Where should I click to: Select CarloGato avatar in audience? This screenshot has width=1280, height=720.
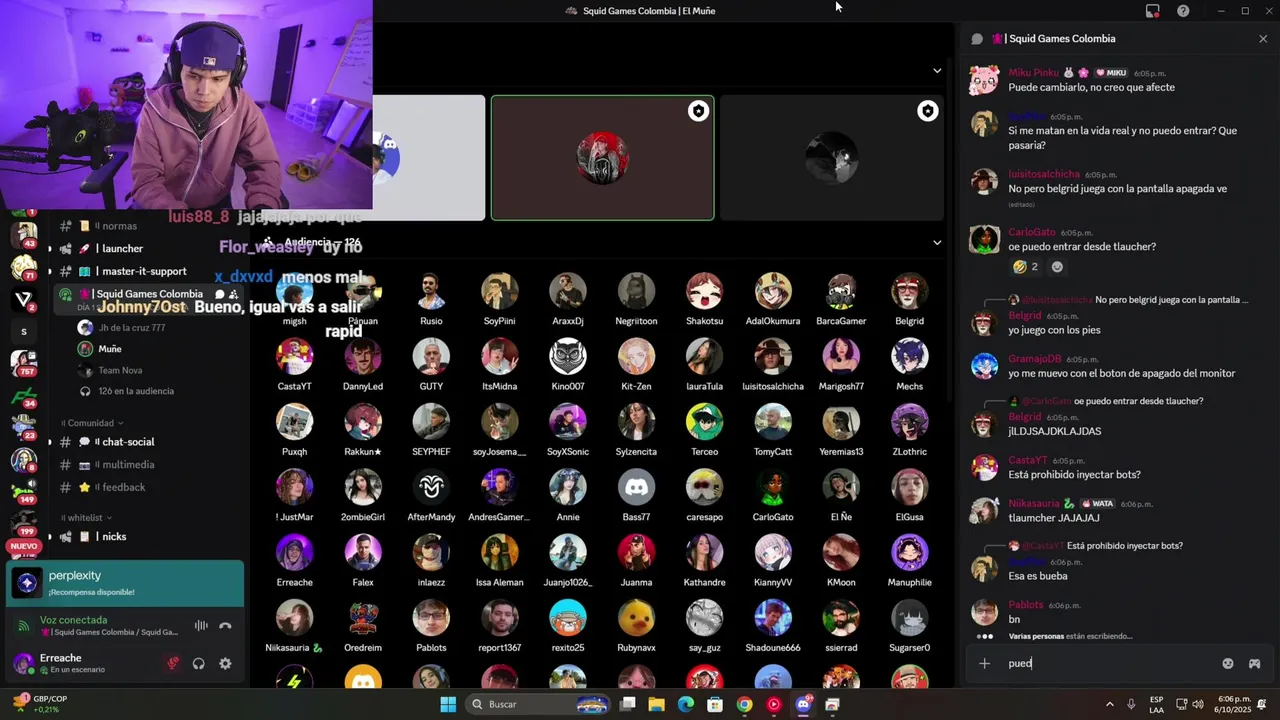[x=773, y=488]
